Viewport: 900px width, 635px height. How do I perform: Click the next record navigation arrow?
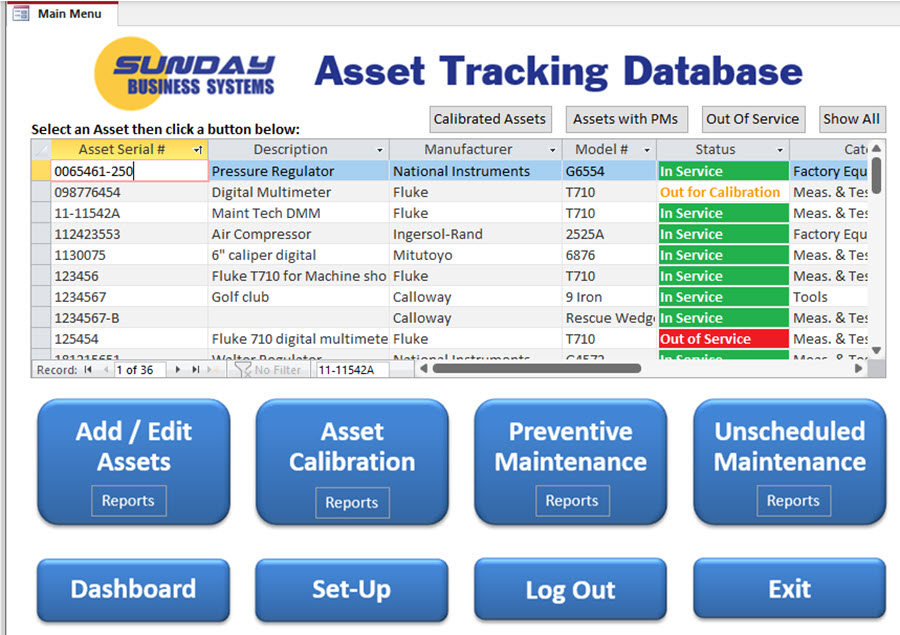coord(179,370)
